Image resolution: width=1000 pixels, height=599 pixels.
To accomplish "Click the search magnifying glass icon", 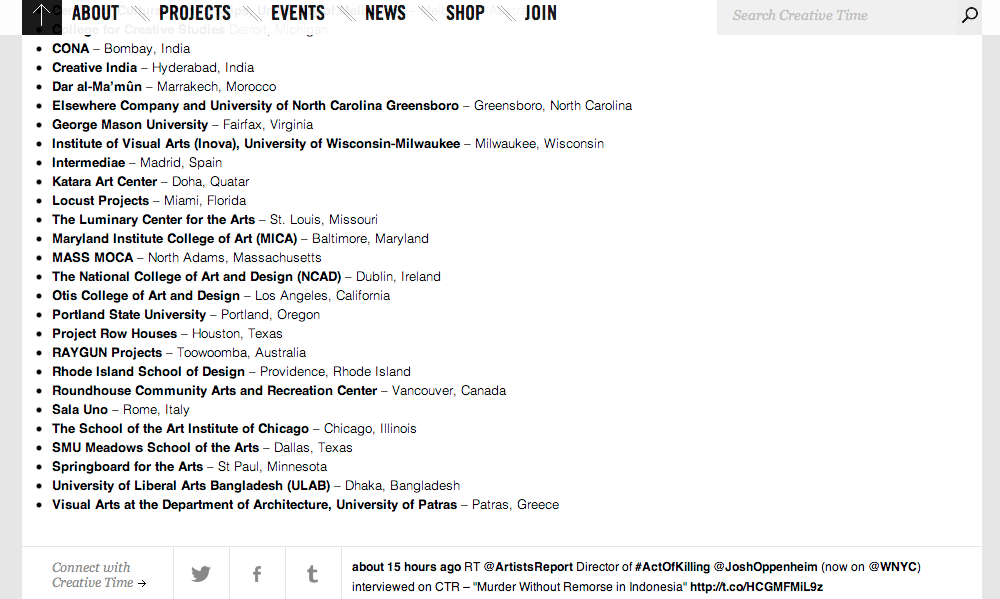I will tap(967, 16).
